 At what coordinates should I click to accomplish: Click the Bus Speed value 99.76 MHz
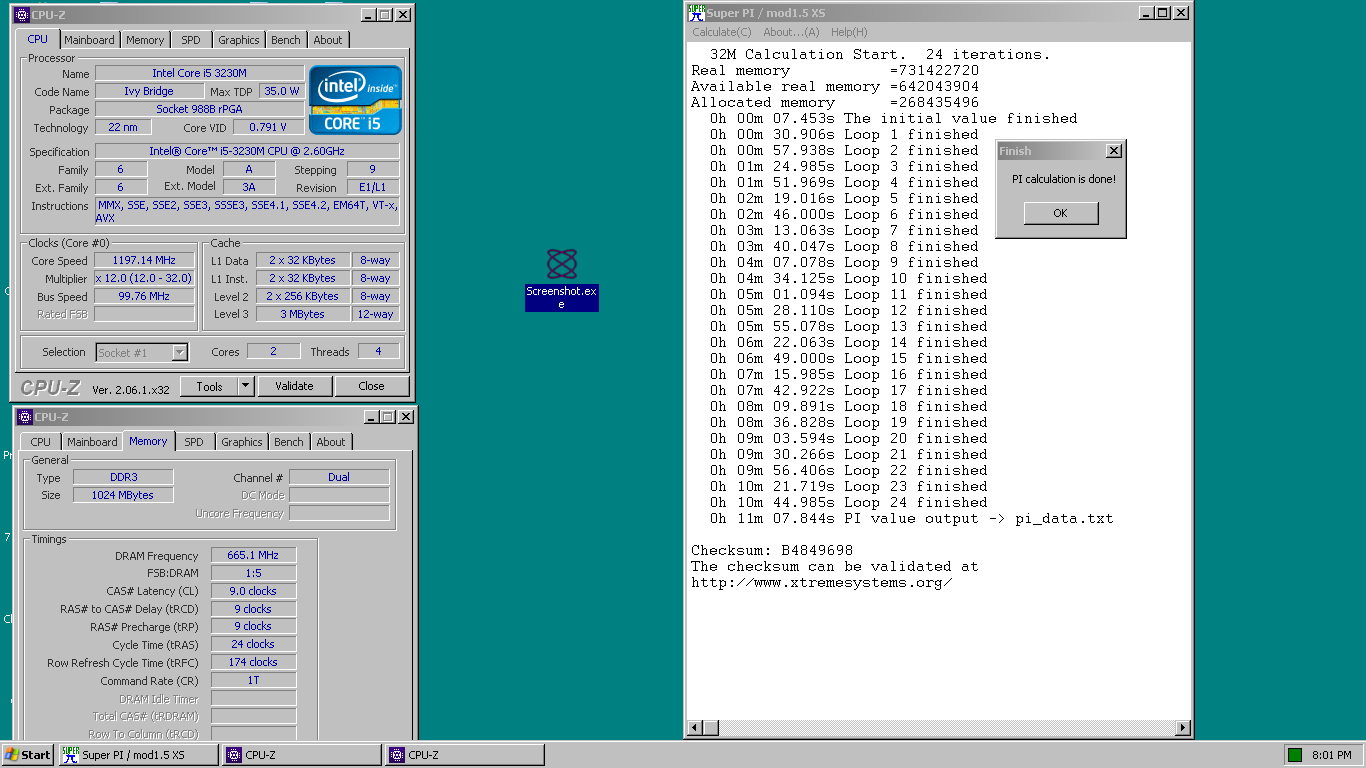[x=145, y=296]
